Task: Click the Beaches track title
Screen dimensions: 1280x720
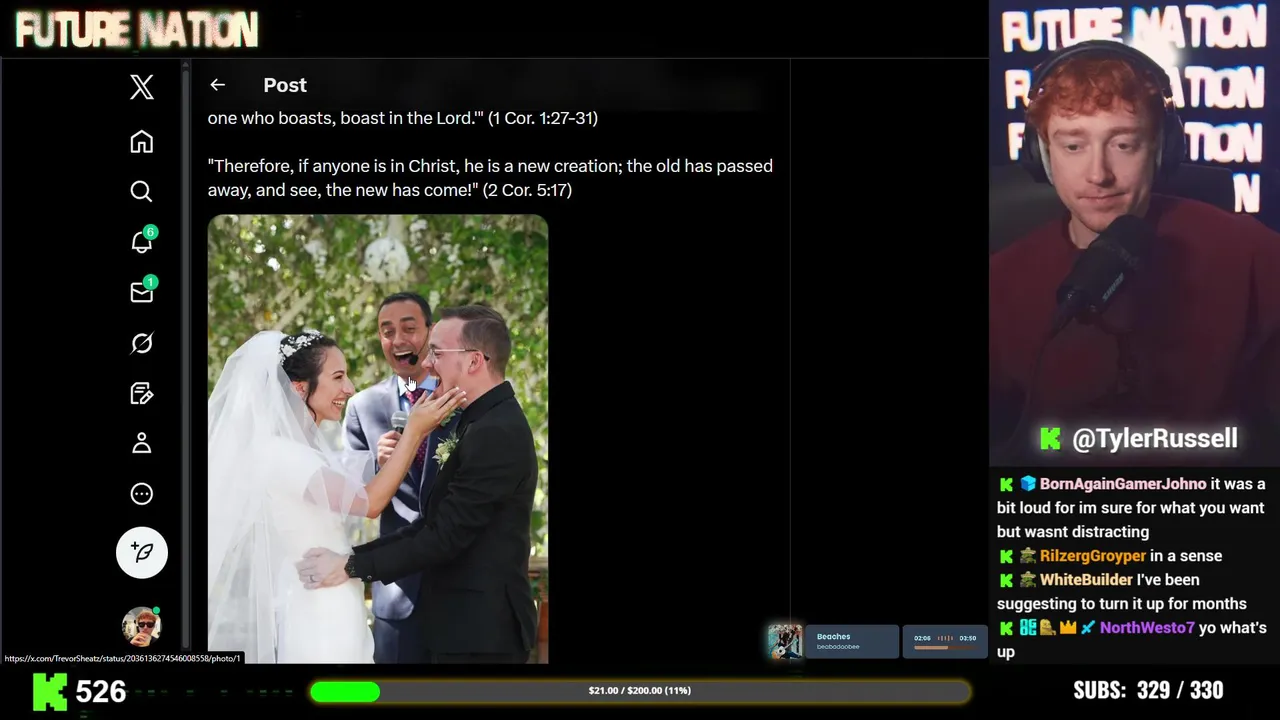Action: coord(833,636)
